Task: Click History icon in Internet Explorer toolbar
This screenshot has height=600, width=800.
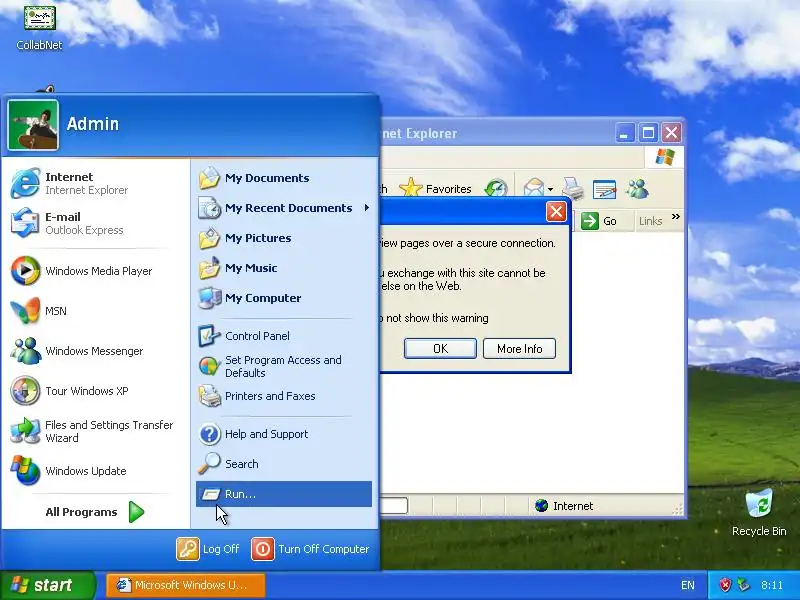Action: pyautogui.click(x=495, y=189)
